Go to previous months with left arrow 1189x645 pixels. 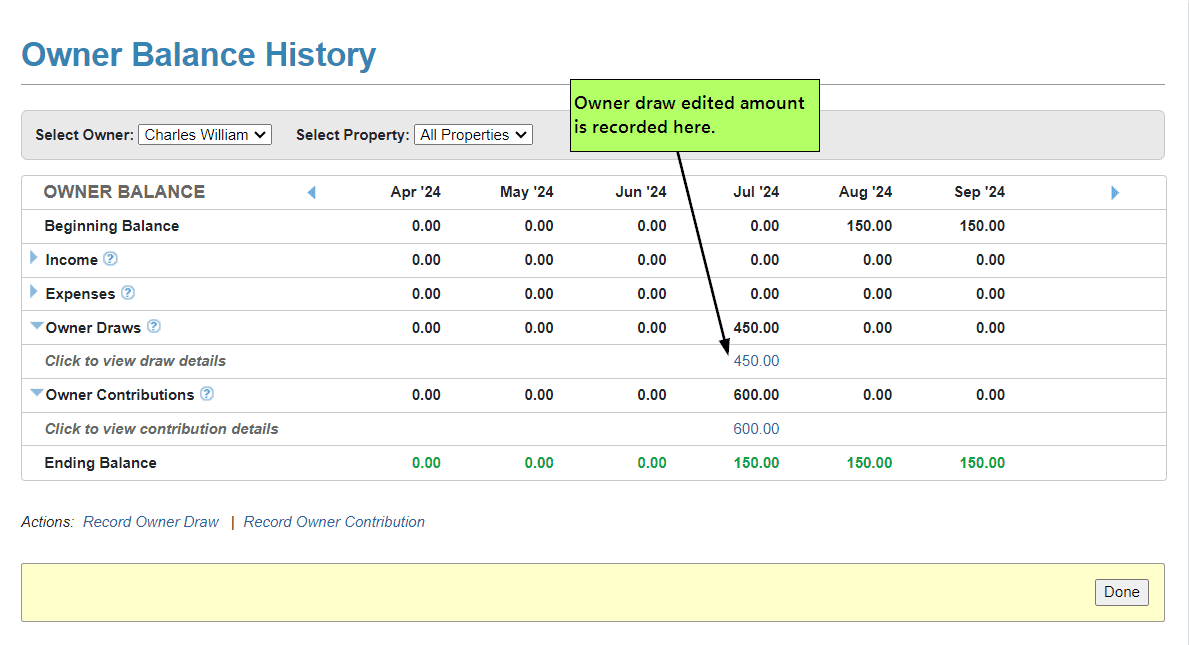[311, 192]
